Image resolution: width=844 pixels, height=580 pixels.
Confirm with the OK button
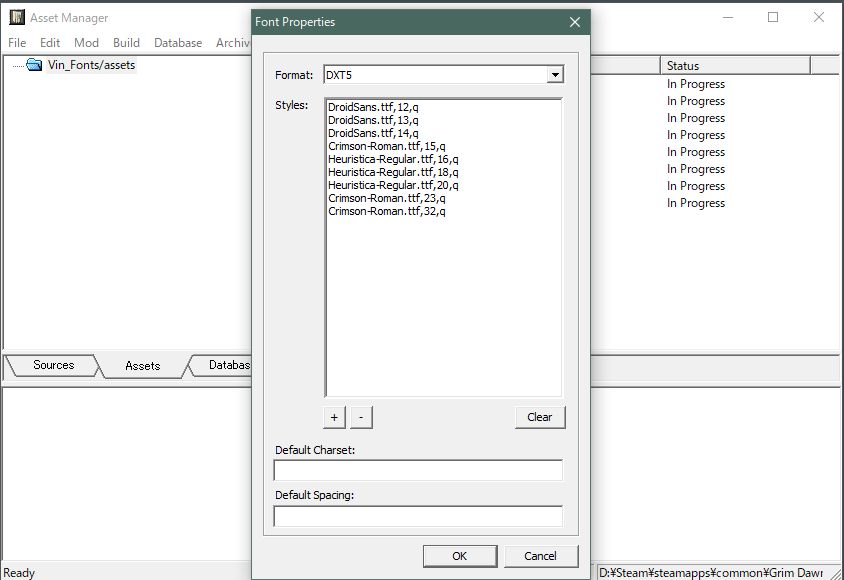459,556
